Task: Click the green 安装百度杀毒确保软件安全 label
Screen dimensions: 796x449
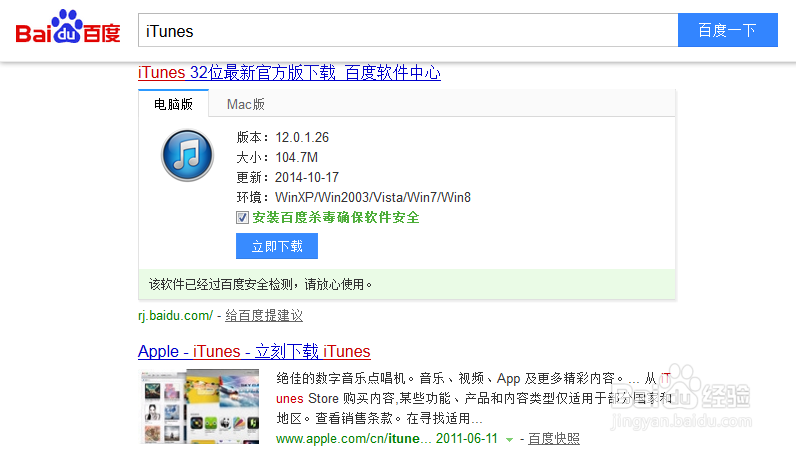Action: coord(336,217)
